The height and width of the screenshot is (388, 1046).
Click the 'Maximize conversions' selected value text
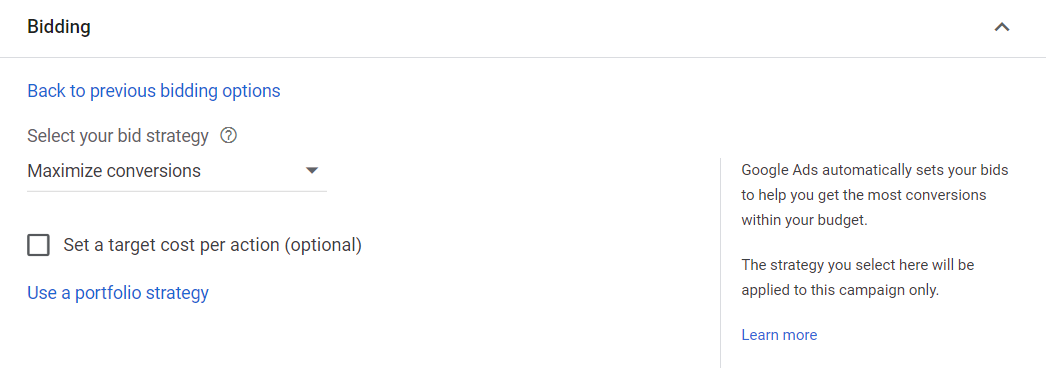click(x=114, y=171)
